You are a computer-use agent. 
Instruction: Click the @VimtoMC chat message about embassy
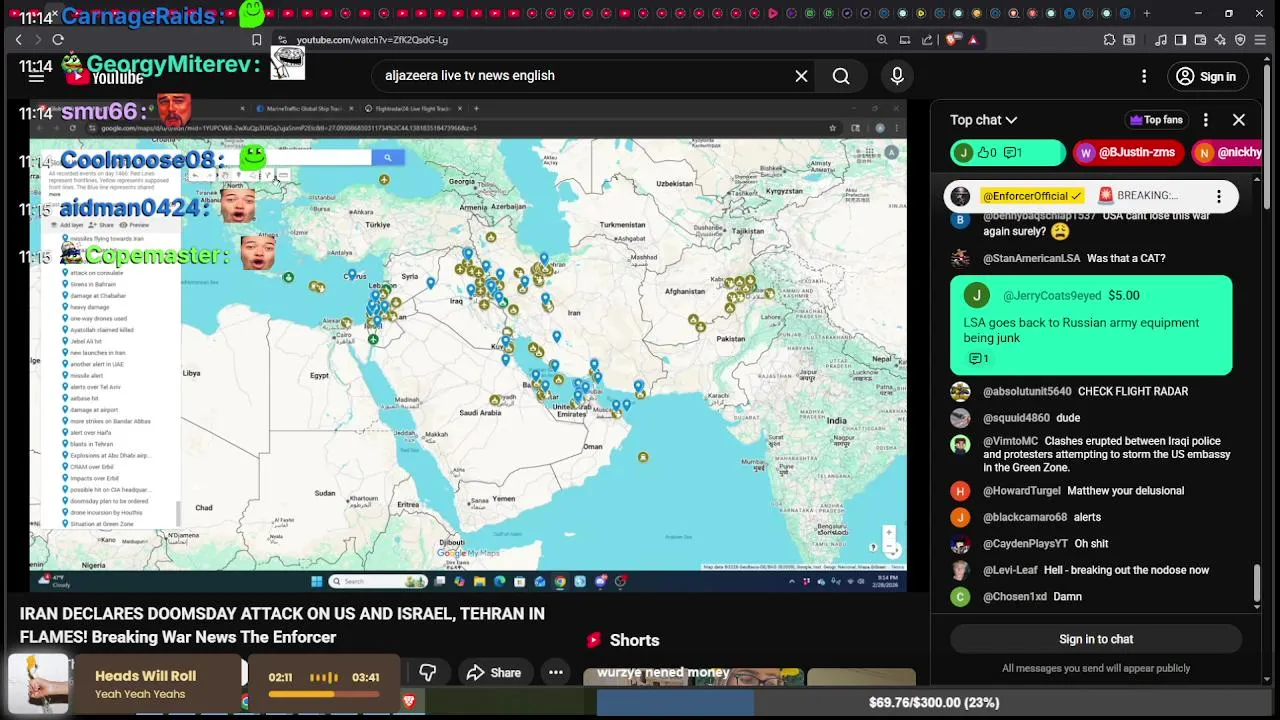pyautogui.click(x=1092, y=454)
